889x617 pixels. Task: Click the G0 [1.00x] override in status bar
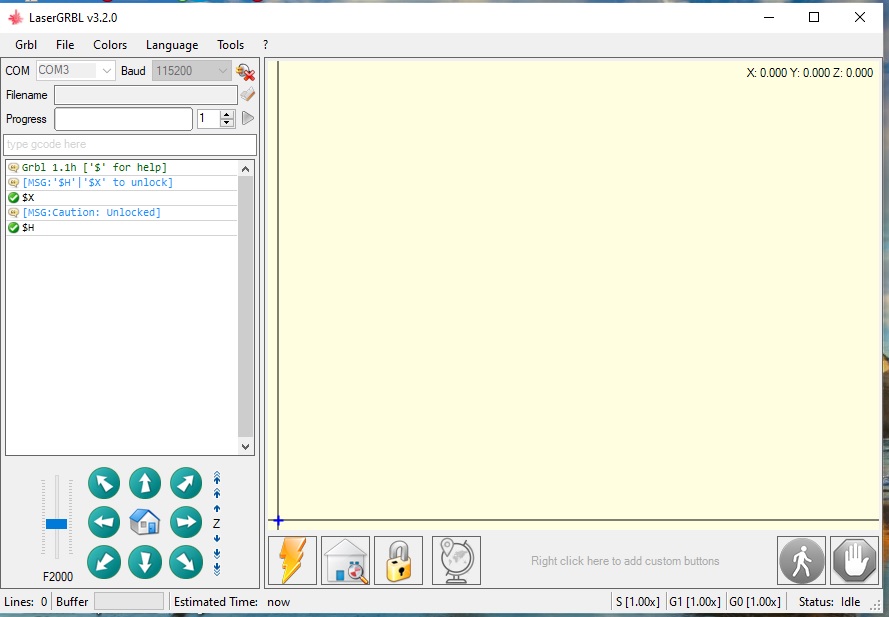[755, 602]
